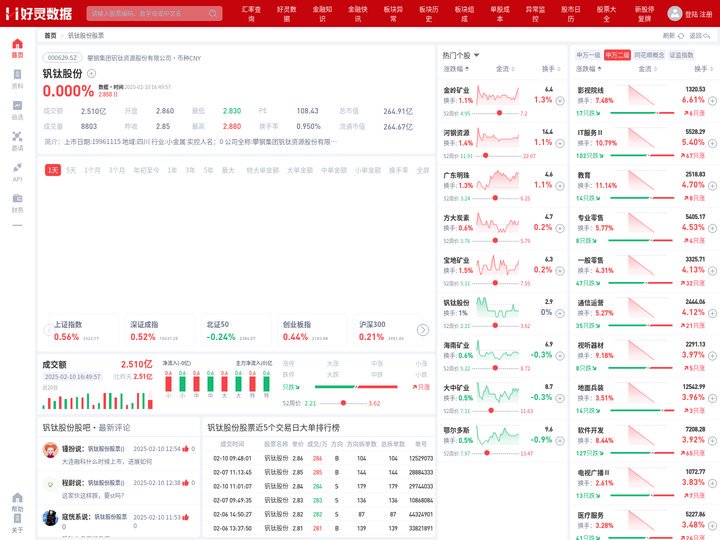The image size is (720, 540).
Task: Click the 好灵数据 site logo
Action: click(x=39, y=13)
